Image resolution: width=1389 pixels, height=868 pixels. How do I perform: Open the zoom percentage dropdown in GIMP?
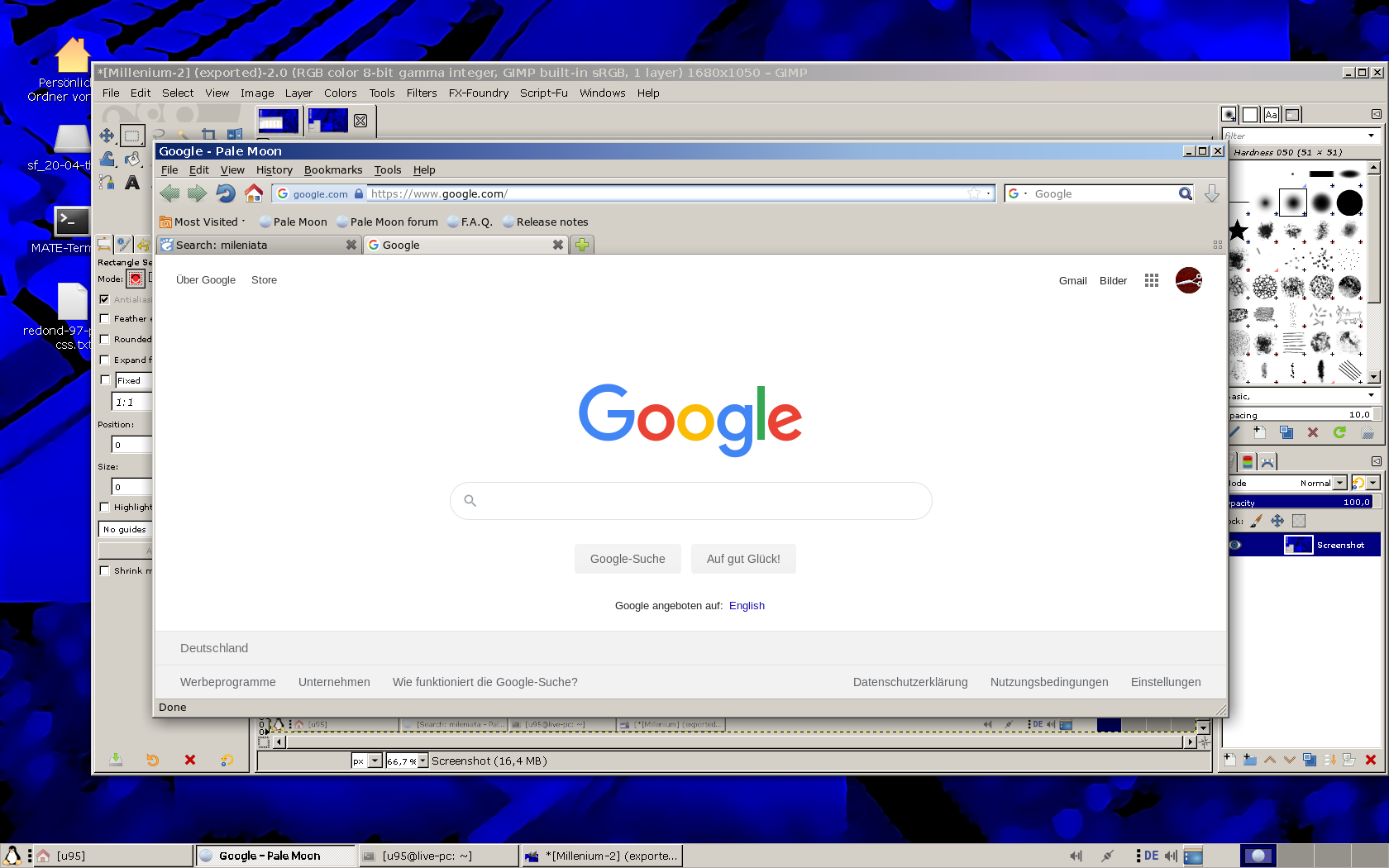[422, 761]
